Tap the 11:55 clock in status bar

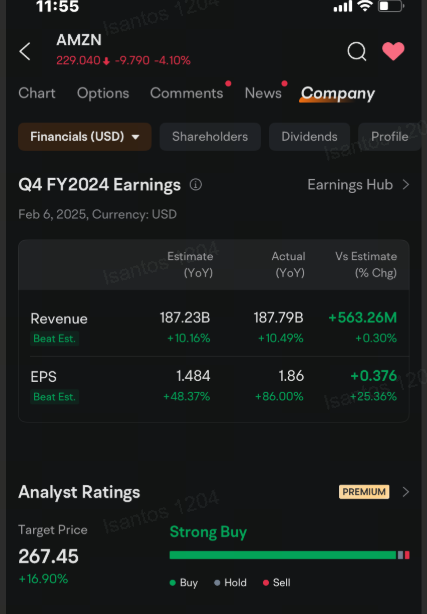(x=58, y=6)
